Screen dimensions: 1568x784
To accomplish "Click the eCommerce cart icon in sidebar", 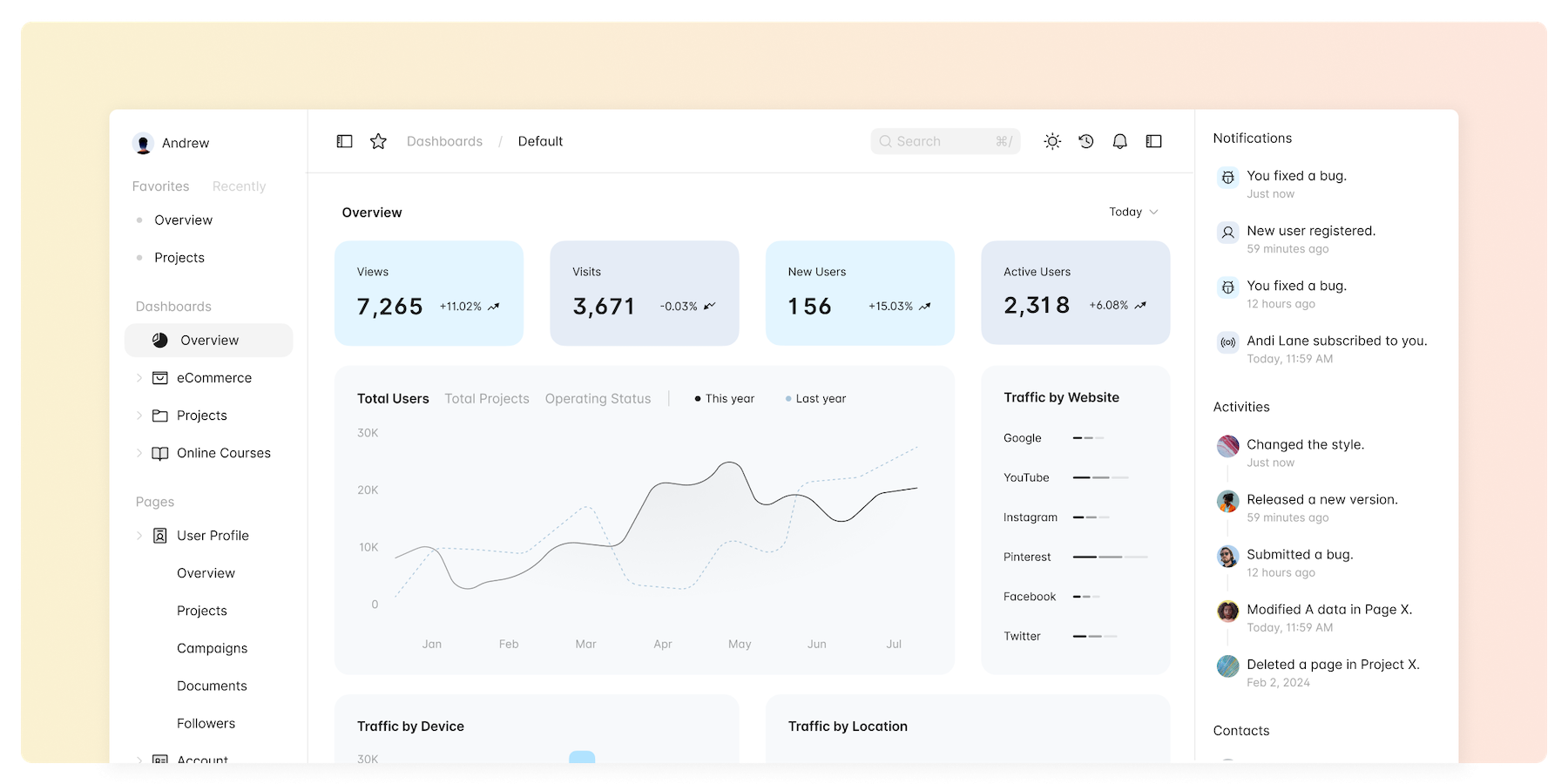I will coord(160,378).
